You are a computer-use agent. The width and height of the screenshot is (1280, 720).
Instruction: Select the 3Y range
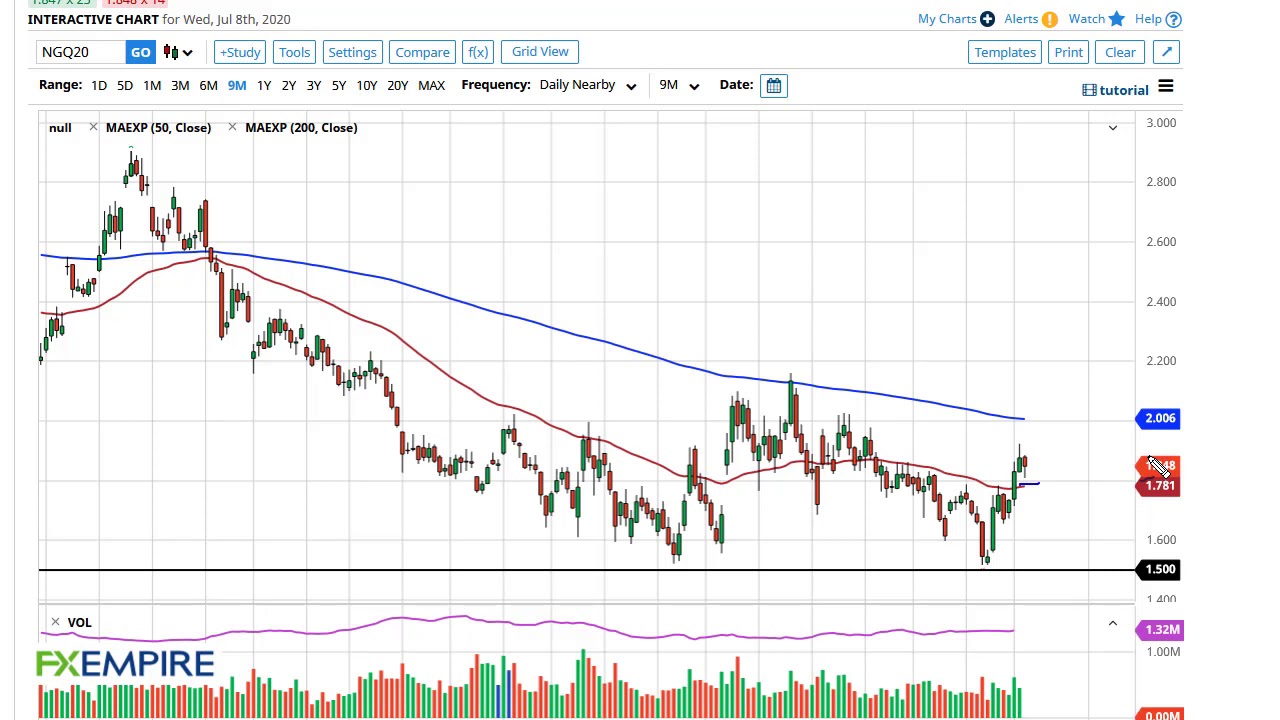point(314,85)
